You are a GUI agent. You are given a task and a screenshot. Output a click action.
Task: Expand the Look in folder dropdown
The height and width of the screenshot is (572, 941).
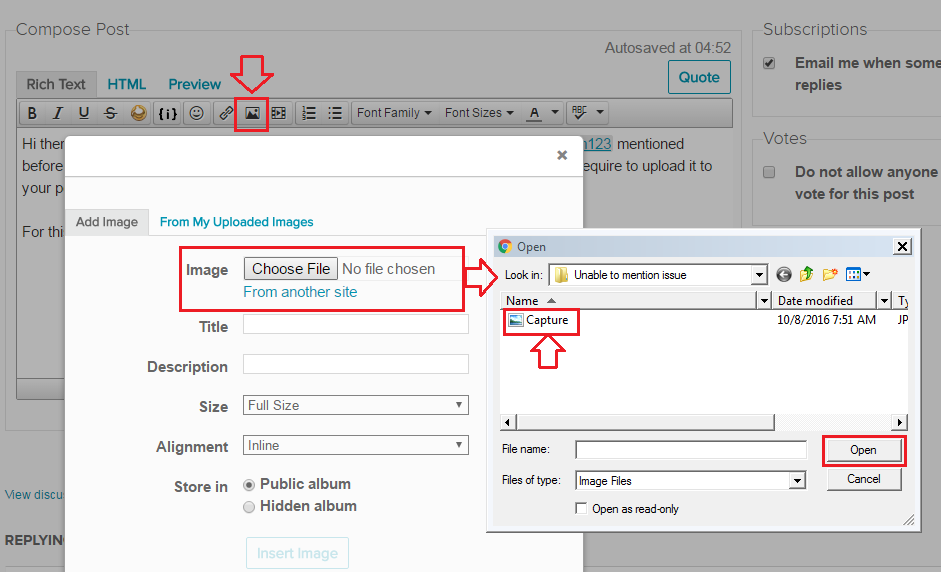[x=759, y=275]
